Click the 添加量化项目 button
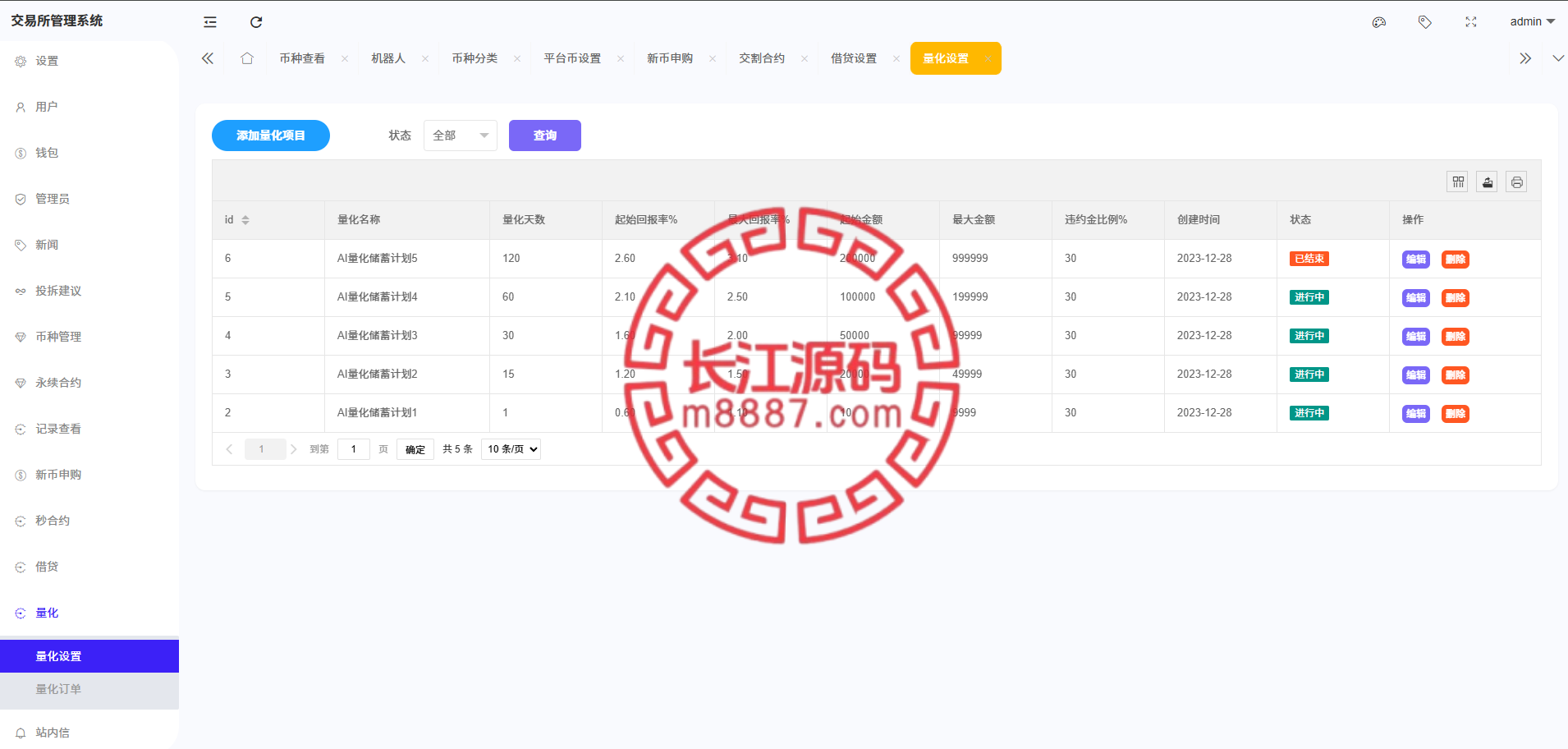 271,136
